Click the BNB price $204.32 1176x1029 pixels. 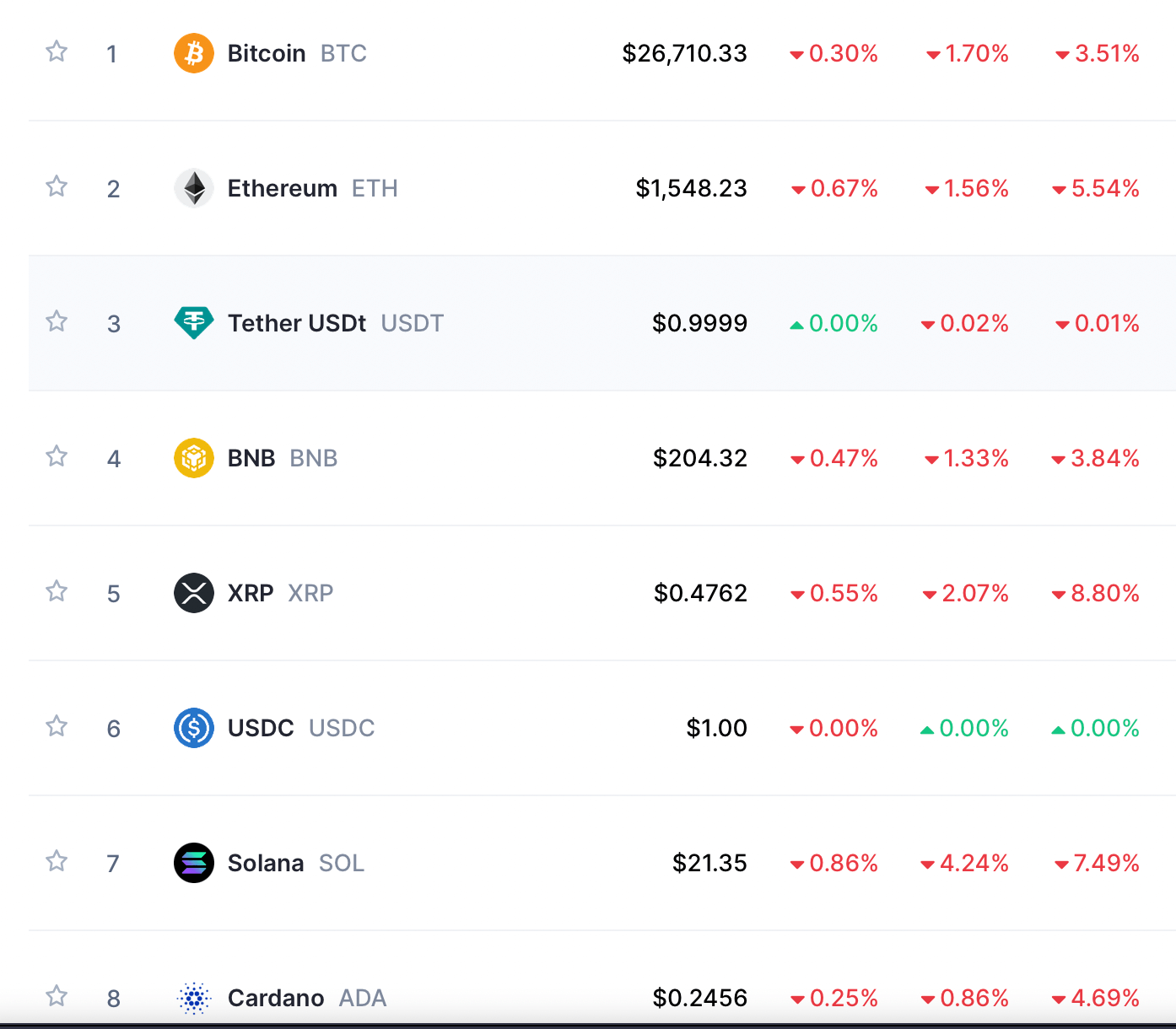(699, 458)
